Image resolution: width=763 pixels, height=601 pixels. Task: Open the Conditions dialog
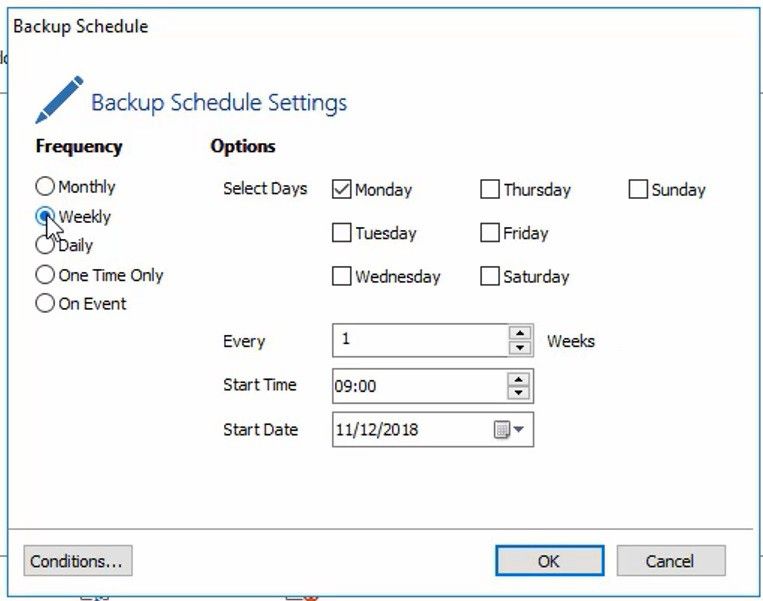tap(77, 561)
